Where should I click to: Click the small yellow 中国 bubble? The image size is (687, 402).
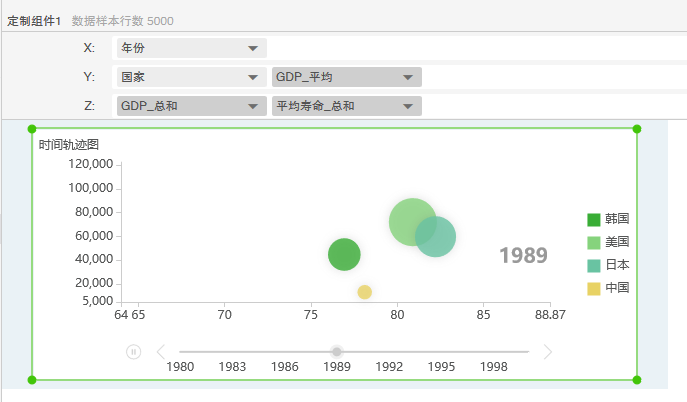coord(365,292)
